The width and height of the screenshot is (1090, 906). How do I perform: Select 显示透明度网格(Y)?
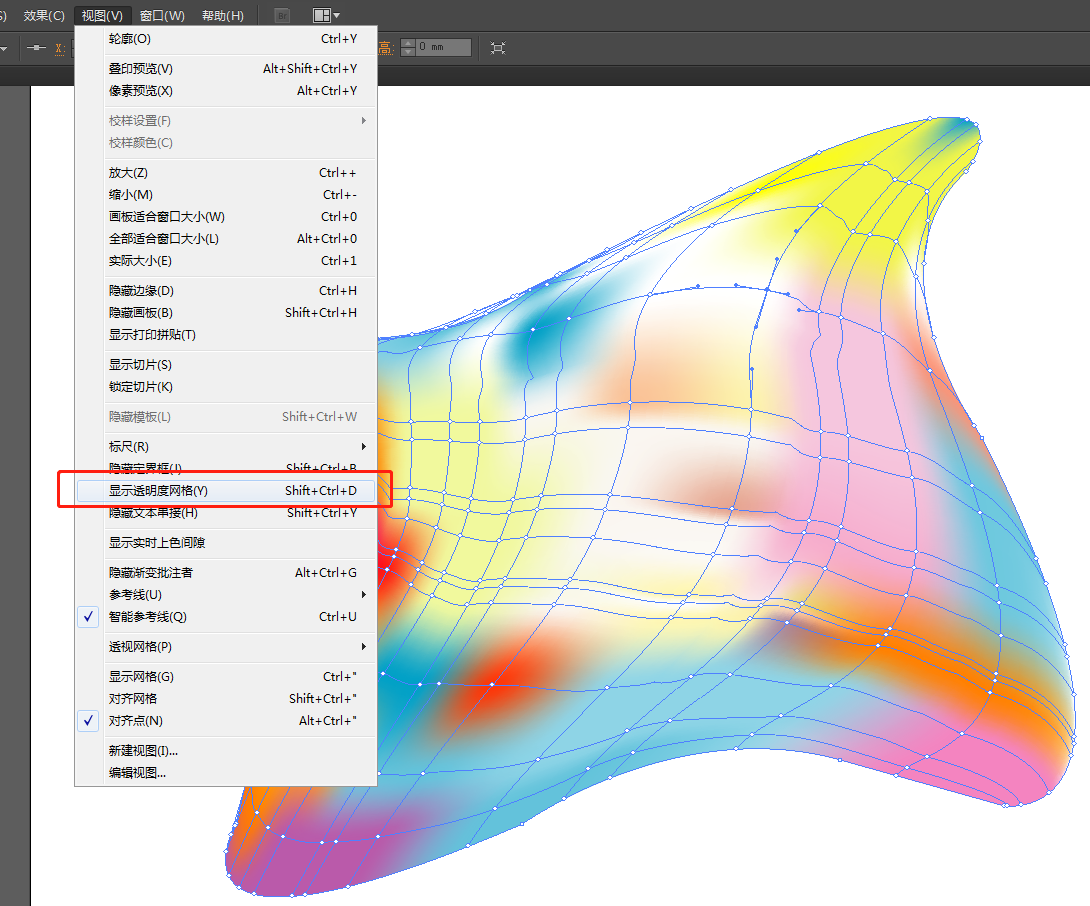(x=226, y=491)
